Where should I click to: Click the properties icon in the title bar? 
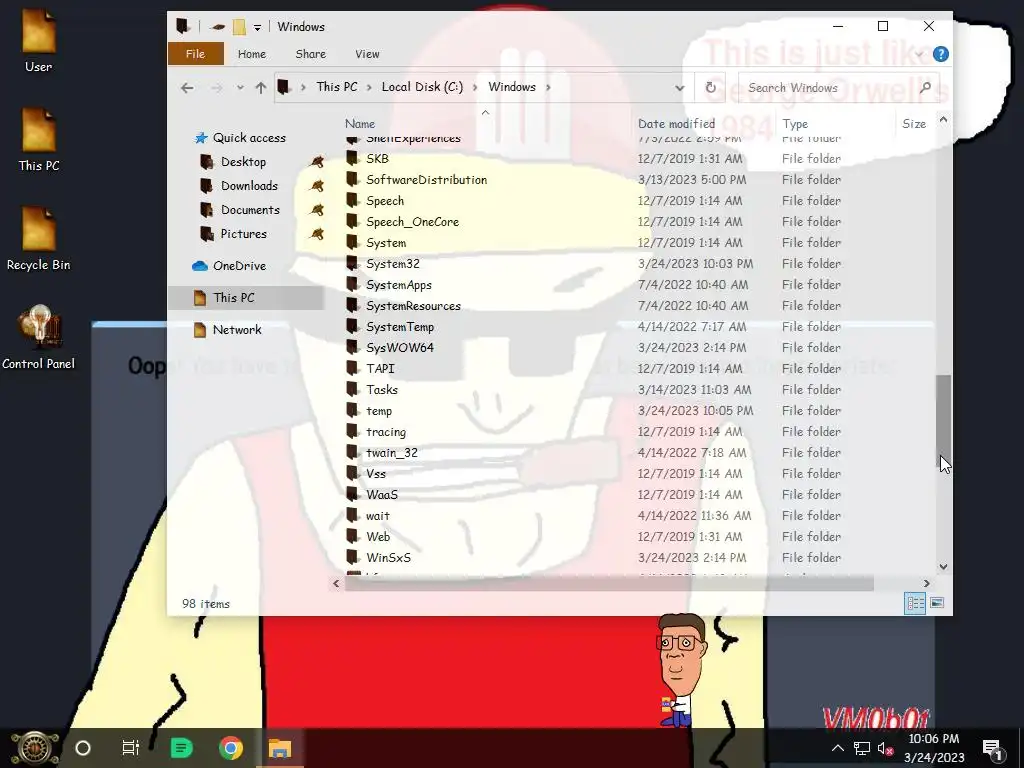pos(218,27)
